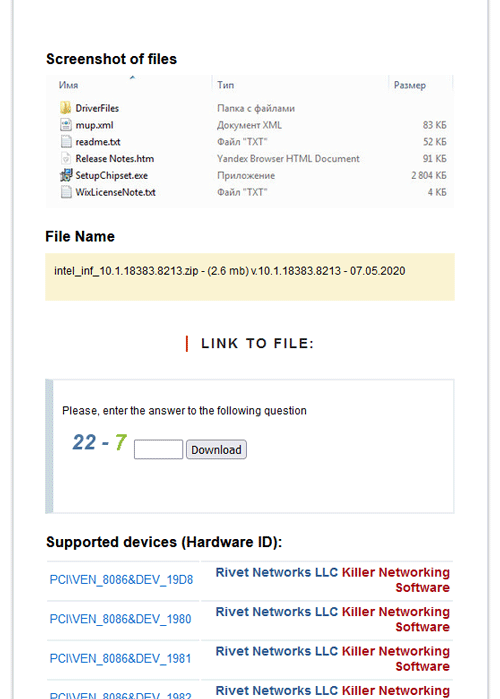
Task: Focus the captcha answer input field
Action: [158, 449]
